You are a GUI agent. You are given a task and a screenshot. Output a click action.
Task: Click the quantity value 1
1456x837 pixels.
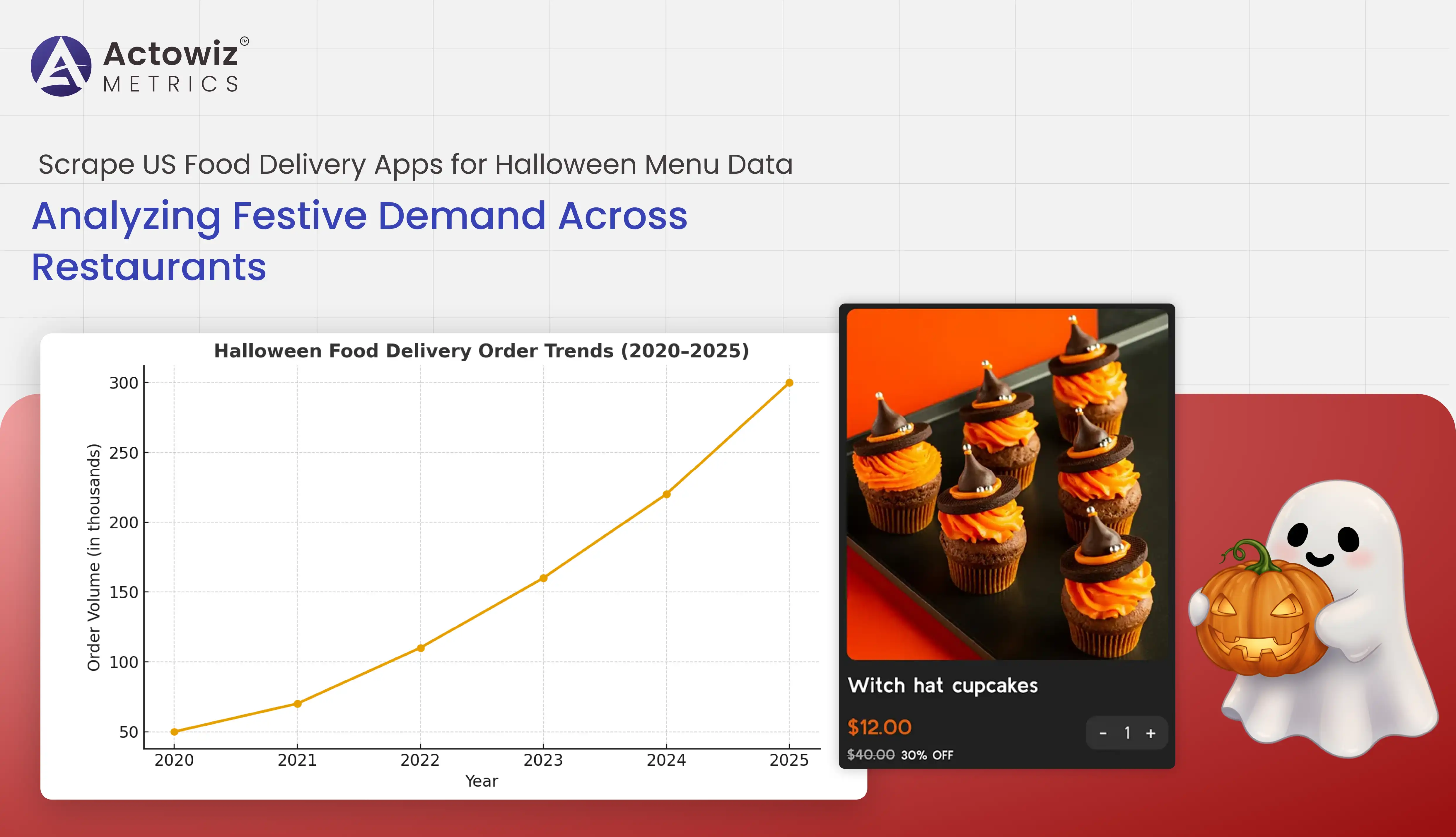pyautogui.click(x=1127, y=733)
